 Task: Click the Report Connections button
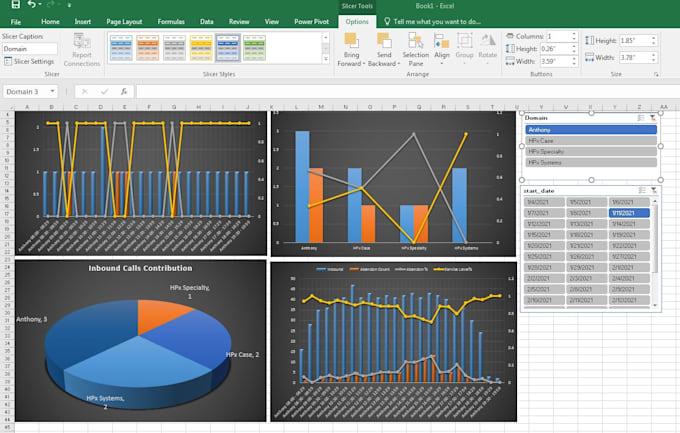82,50
